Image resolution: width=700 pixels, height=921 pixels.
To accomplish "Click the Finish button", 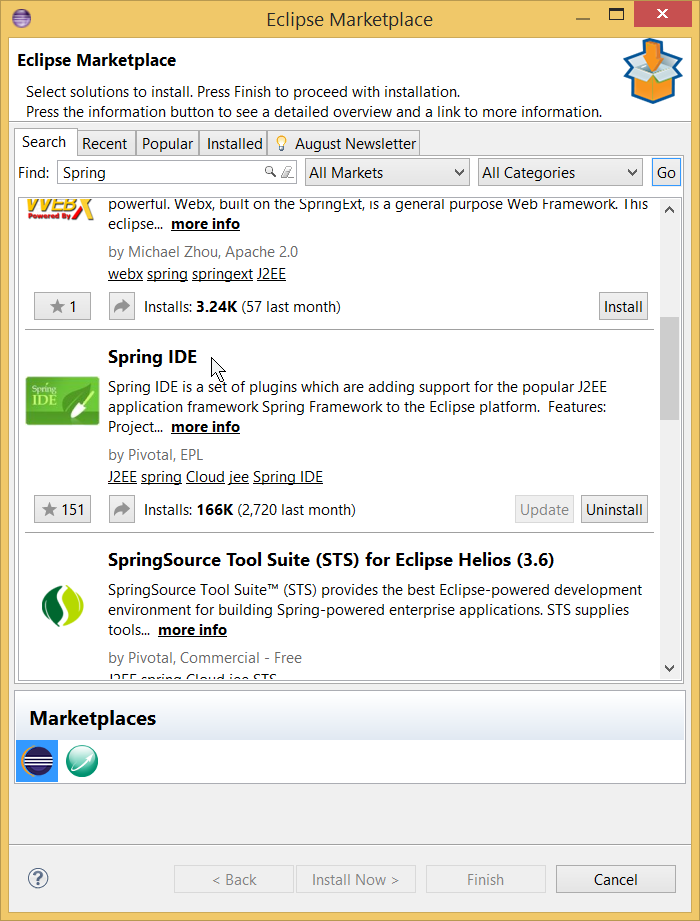I will 486,879.
